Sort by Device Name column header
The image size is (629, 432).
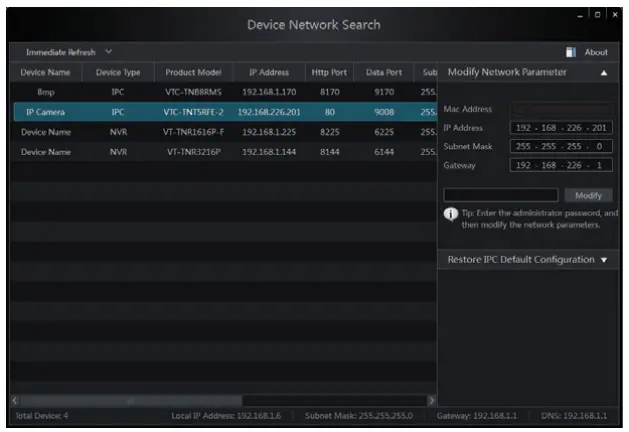(45, 73)
